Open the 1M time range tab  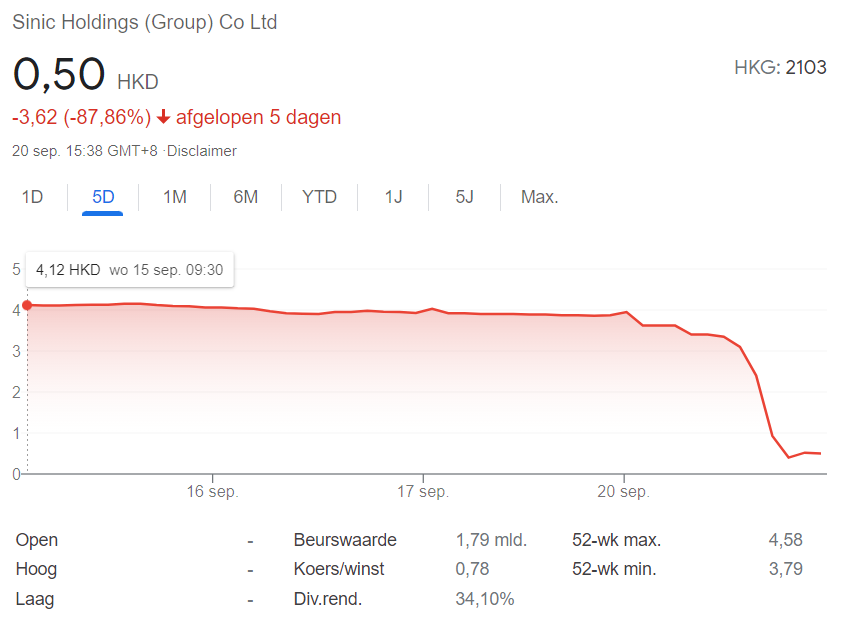(x=175, y=197)
